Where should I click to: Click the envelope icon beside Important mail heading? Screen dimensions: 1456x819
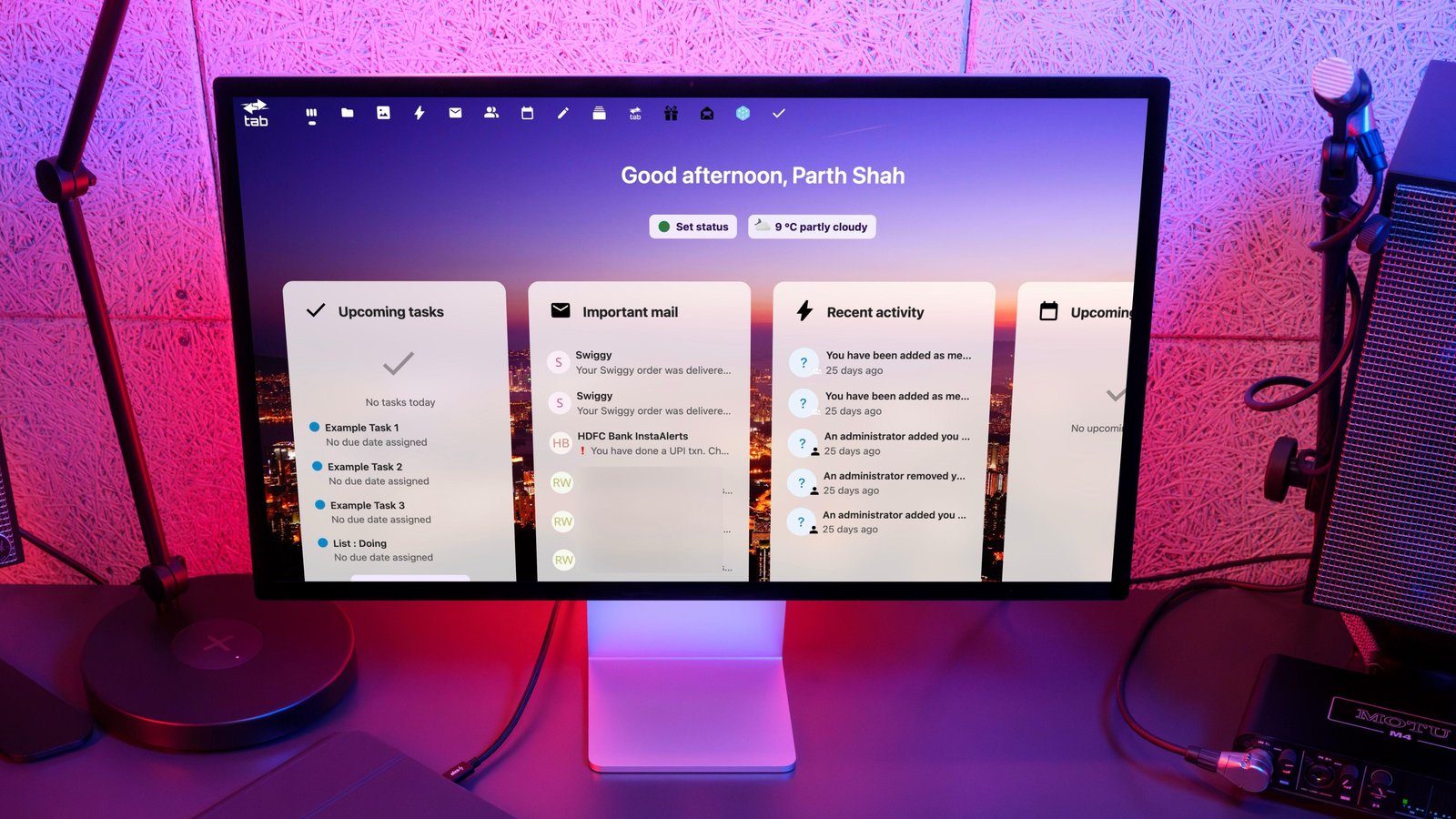(561, 310)
